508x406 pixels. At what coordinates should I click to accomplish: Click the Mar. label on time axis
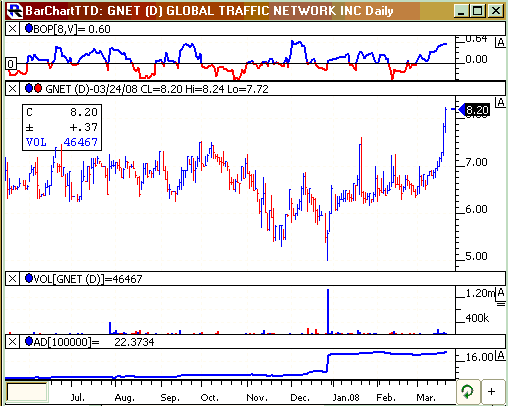click(x=426, y=397)
